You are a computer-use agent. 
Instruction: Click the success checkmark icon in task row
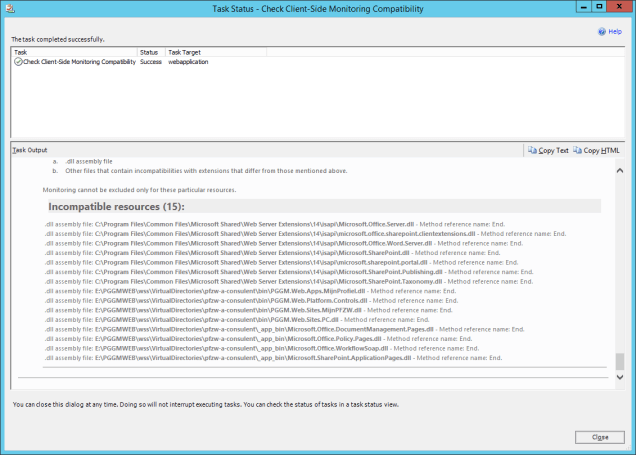click(18, 62)
